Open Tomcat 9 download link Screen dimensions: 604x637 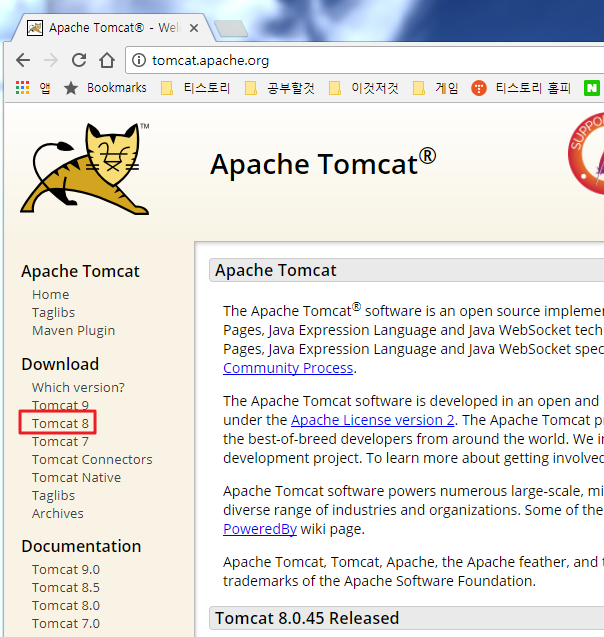(61, 405)
